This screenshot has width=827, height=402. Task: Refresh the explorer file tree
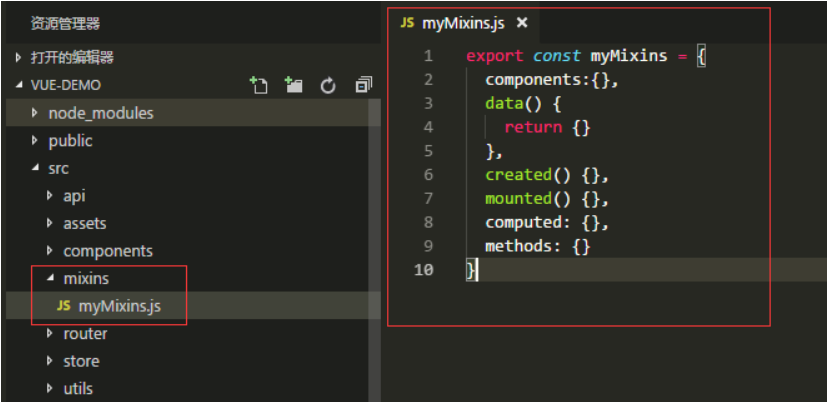tap(327, 86)
